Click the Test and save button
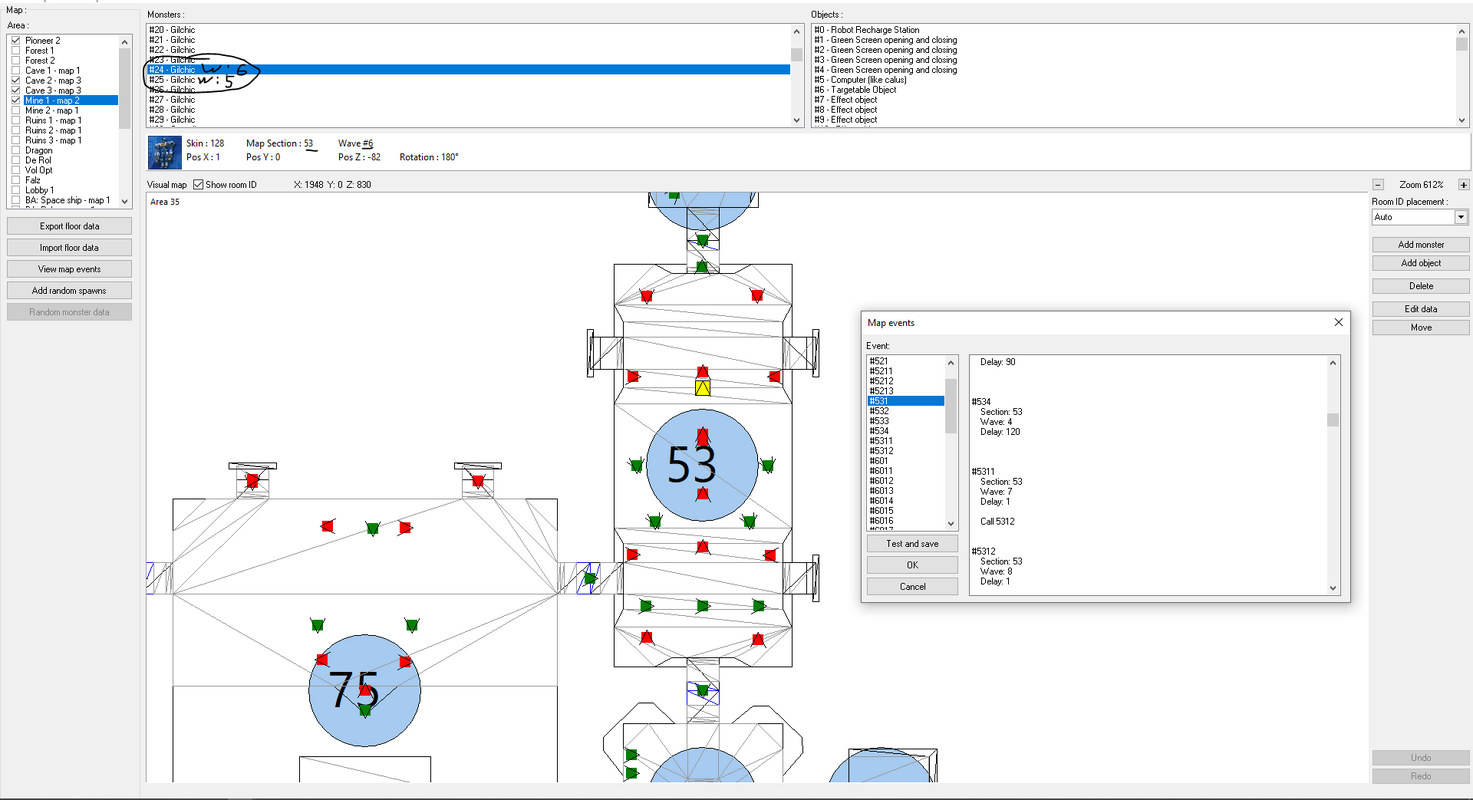This screenshot has height=800, width=1473. click(x=912, y=544)
